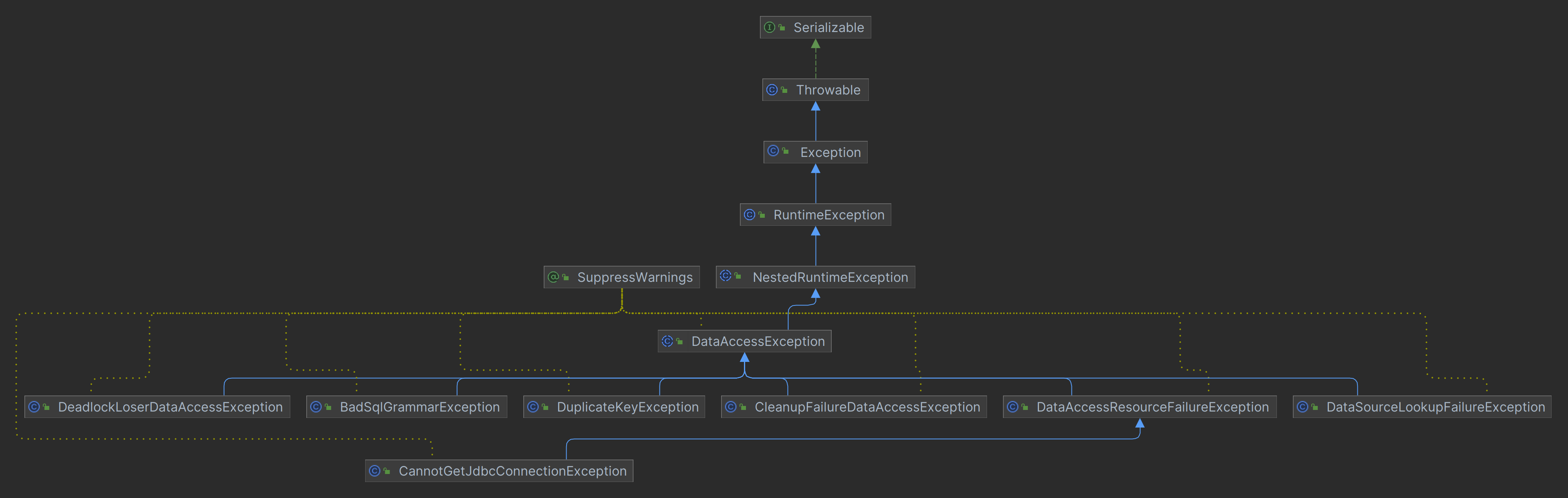Click the class icon beside Exception
Image resolution: width=1568 pixels, height=498 pixels.
pyautogui.click(x=773, y=151)
